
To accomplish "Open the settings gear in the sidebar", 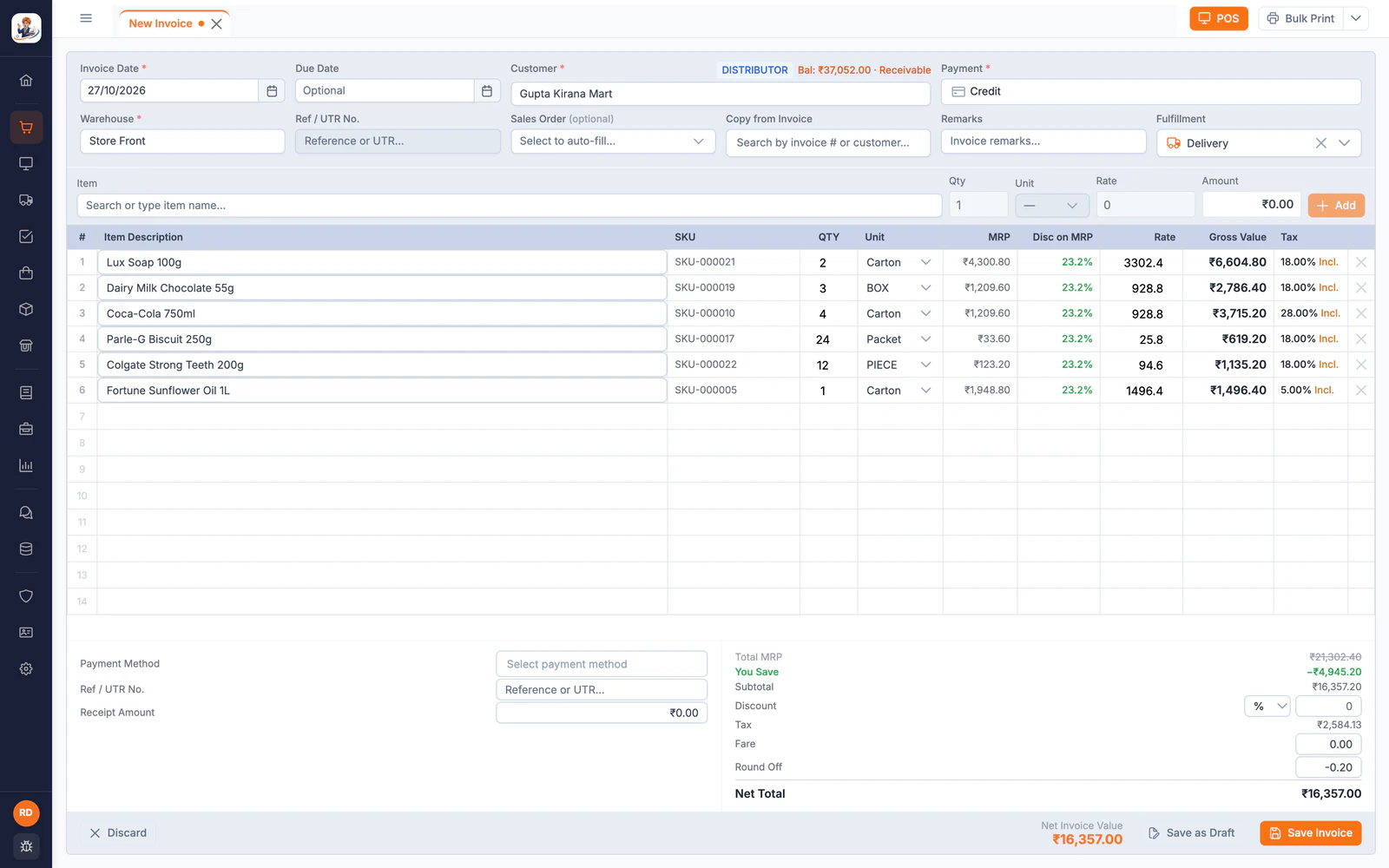I will point(26,669).
